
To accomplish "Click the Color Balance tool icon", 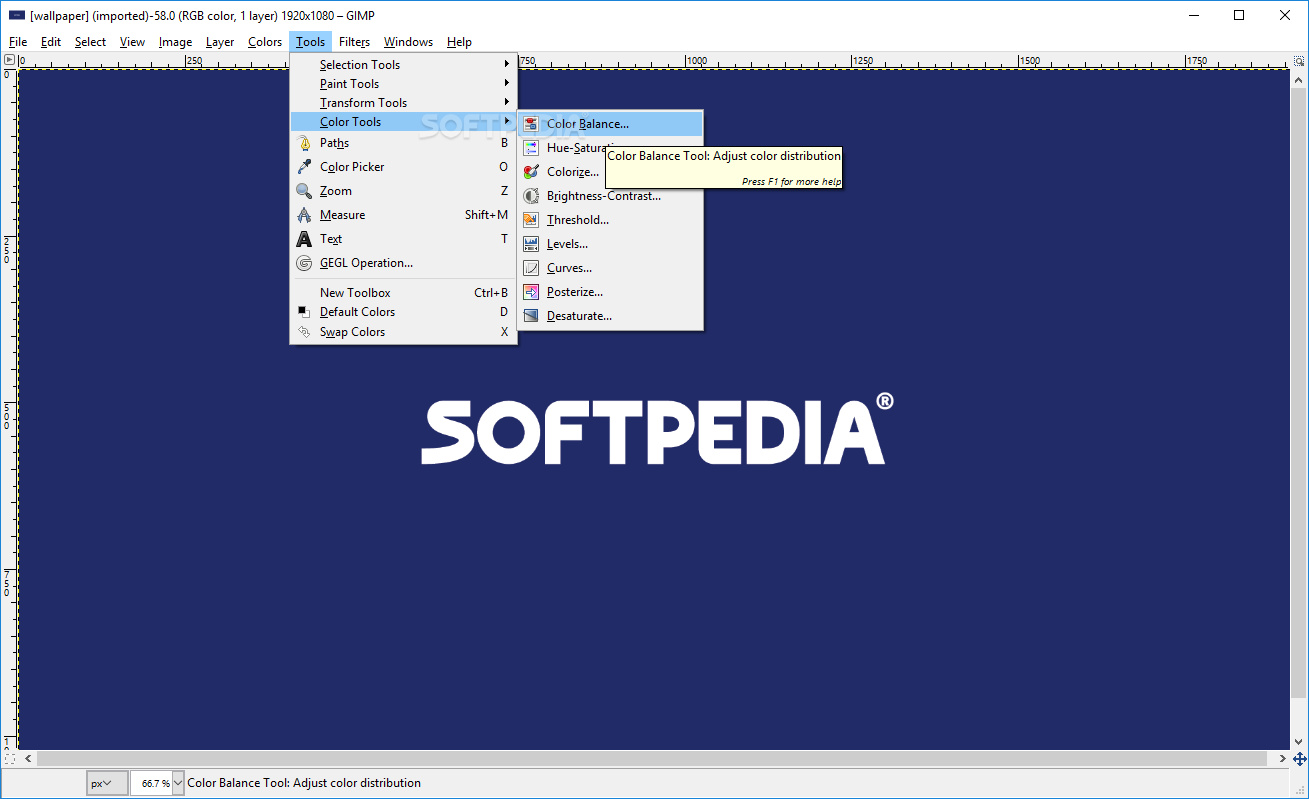I will coord(530,124).
